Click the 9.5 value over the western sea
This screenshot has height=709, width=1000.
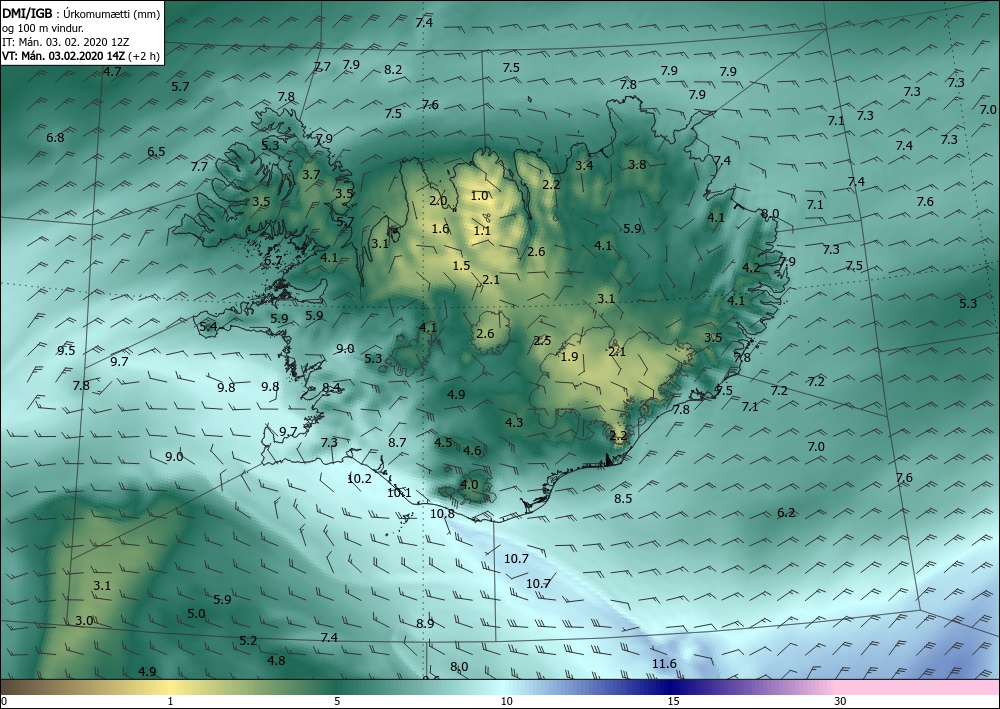click(66, 350)
